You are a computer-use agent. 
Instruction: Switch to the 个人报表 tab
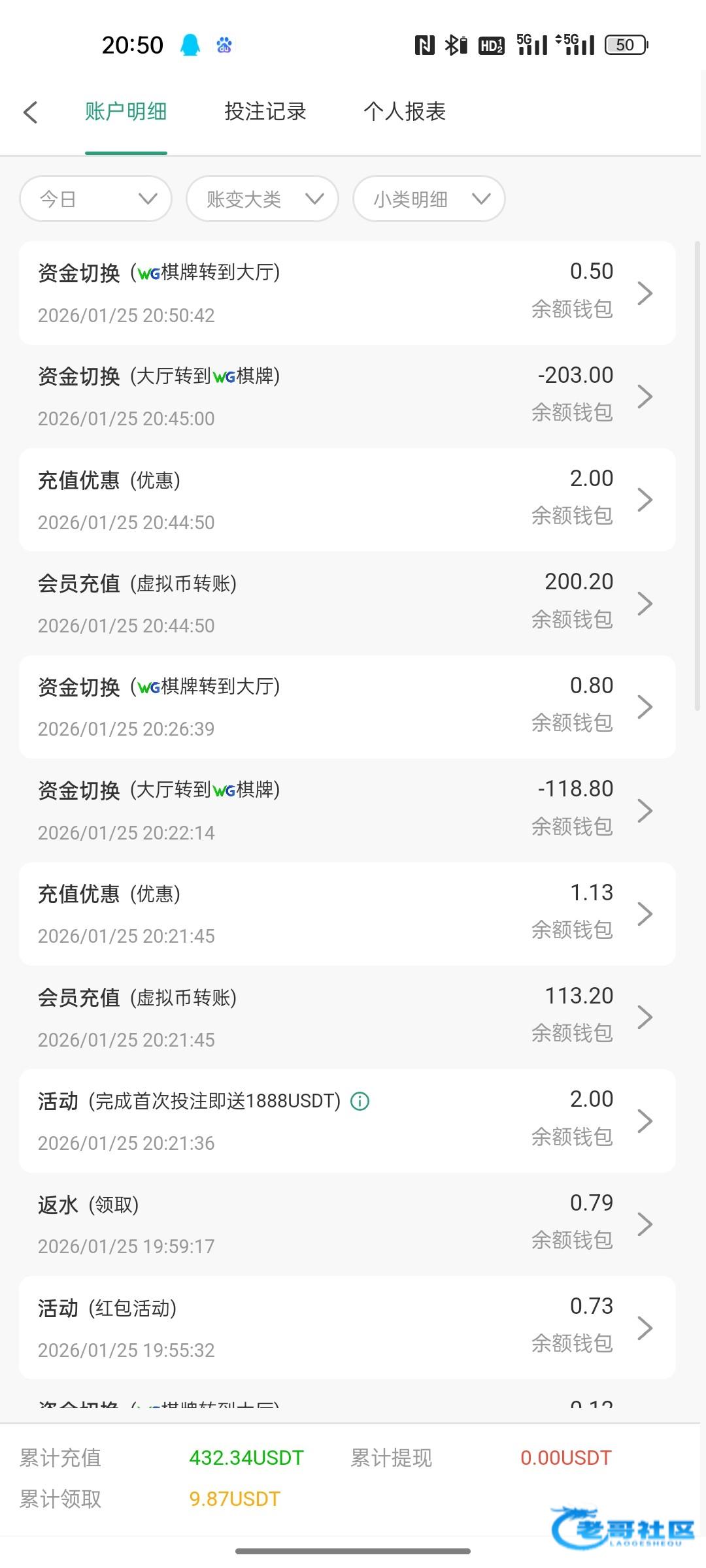(405, 112)
